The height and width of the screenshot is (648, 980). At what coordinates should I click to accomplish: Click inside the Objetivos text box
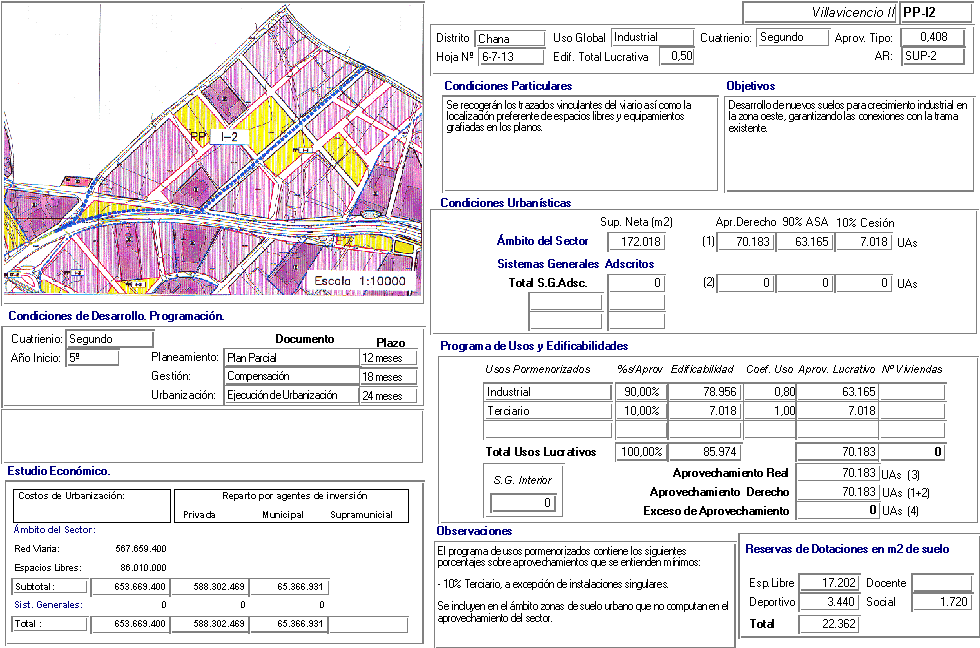[x=848, y=143]
